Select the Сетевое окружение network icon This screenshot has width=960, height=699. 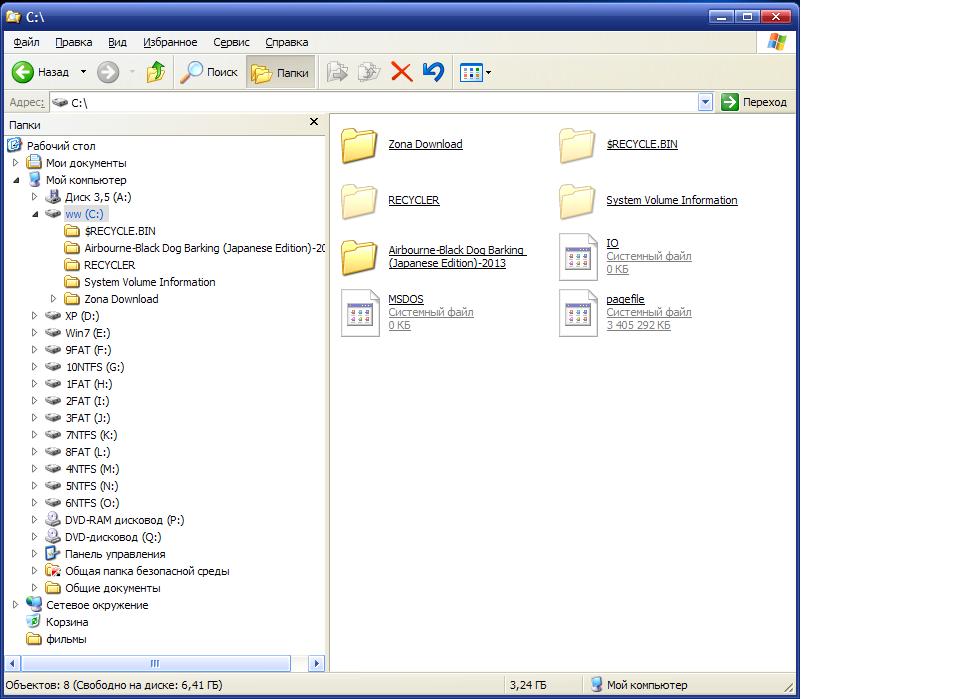[34, 604]
